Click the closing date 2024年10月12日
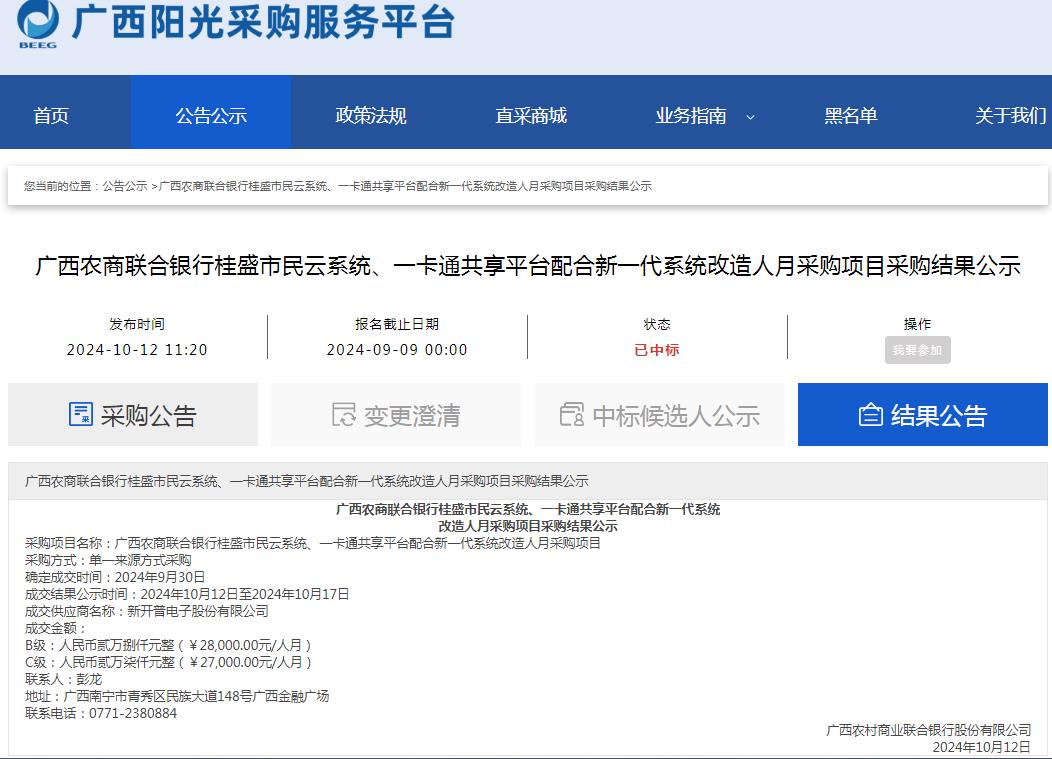 [x=982, y=747]
